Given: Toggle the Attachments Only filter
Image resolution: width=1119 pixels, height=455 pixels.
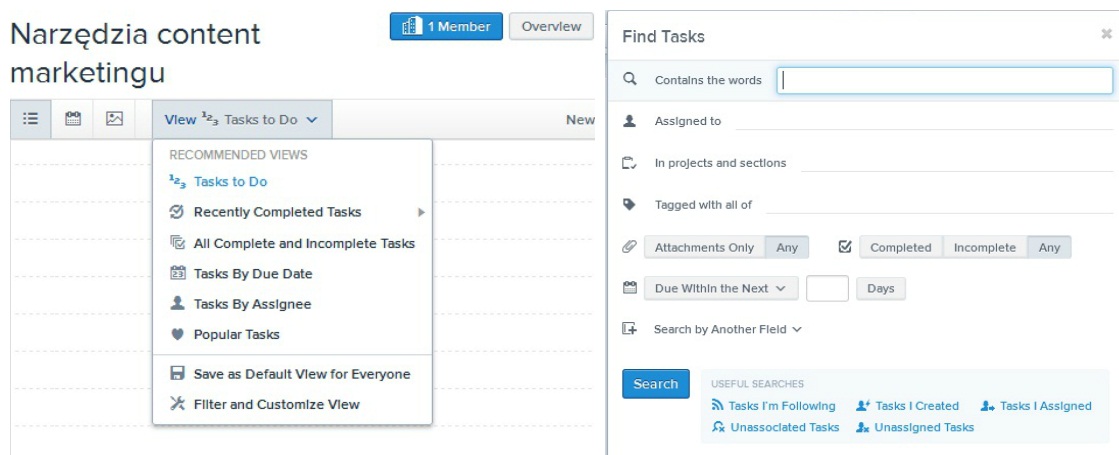Looking at the screenshot, I should pos(704,247).
